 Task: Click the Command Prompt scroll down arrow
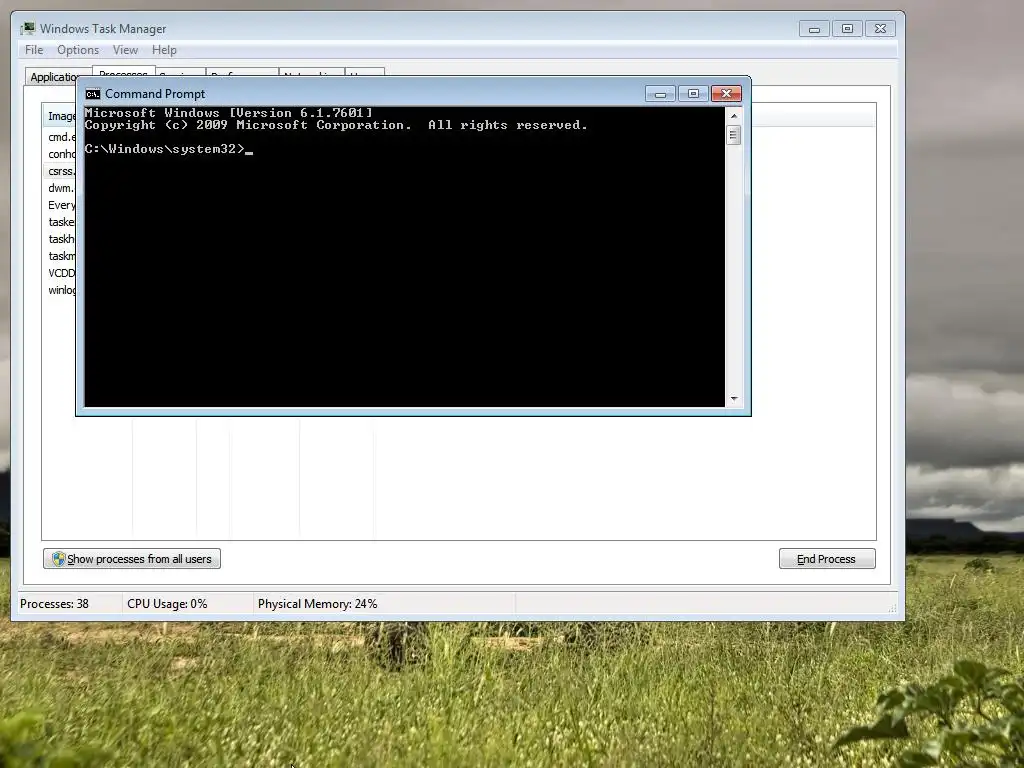[x=734, y=398]
